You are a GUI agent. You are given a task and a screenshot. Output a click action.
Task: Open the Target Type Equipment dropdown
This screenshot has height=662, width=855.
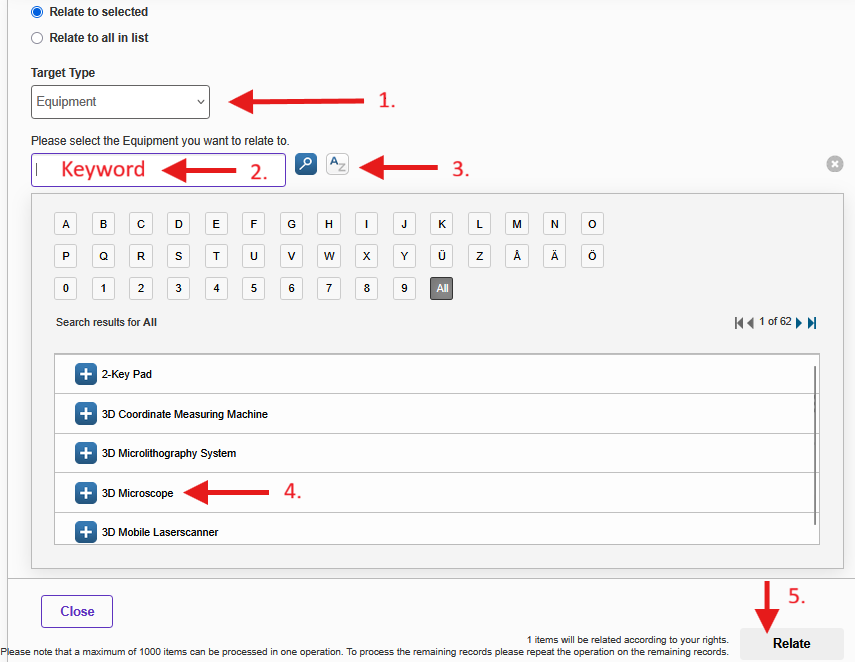121,102
